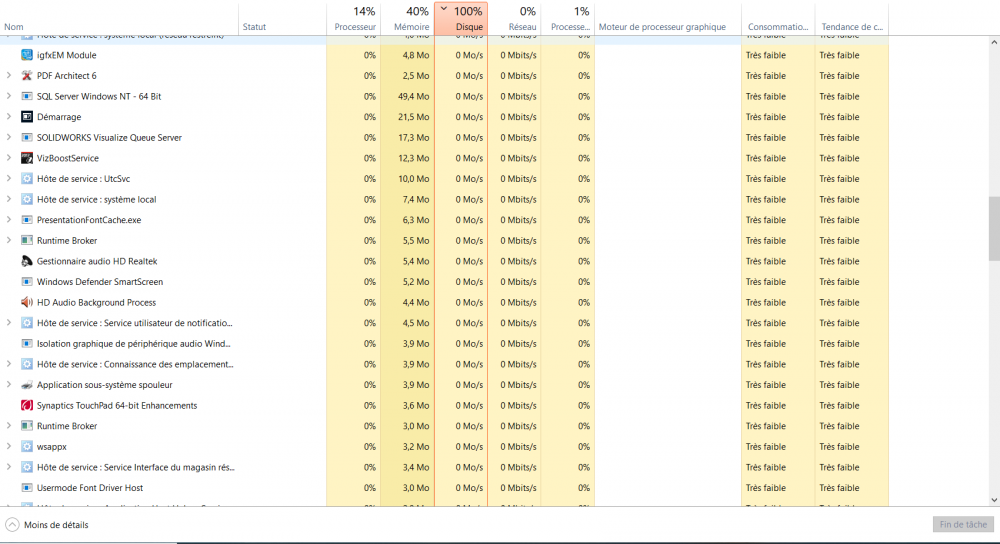Sort processes by Mémoire column
This screenshot has width=1000, height=544.
pos(408,18)
